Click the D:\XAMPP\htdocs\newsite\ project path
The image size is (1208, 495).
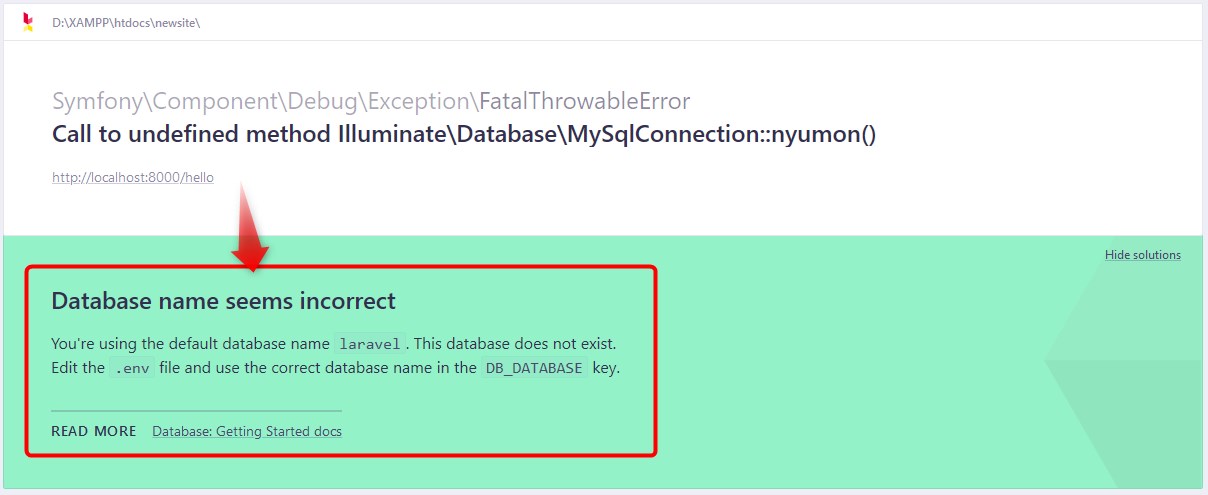[126, 22]
